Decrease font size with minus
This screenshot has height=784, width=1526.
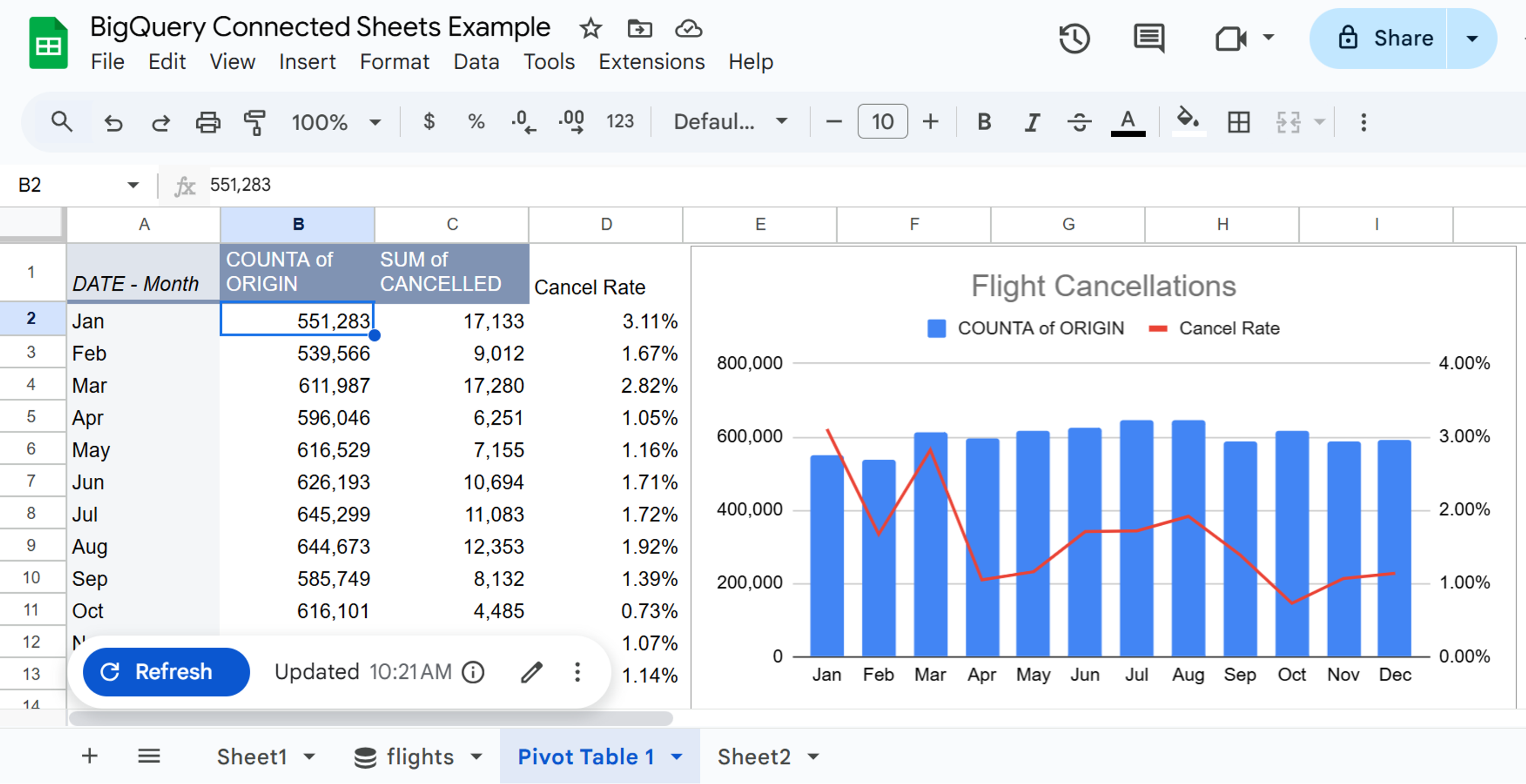(833, 122)
